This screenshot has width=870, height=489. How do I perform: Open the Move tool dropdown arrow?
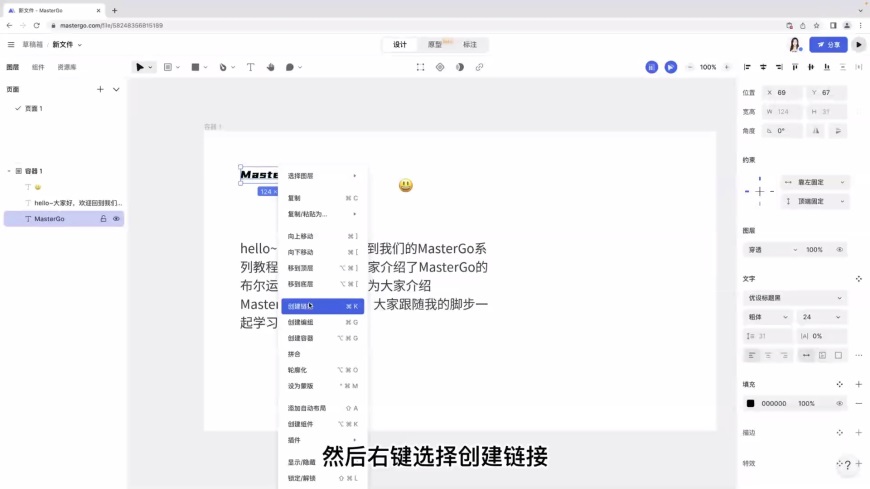150,68
